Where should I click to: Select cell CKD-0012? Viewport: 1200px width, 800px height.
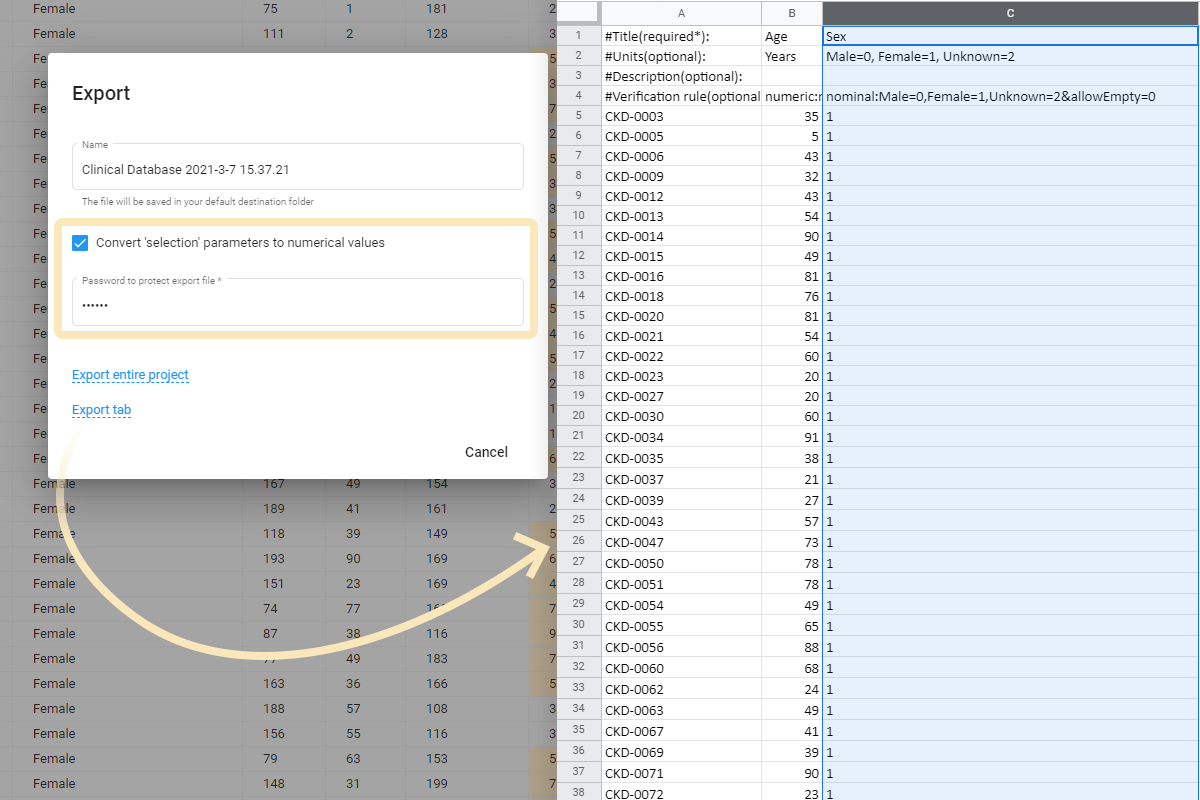[x=681, y=196]
